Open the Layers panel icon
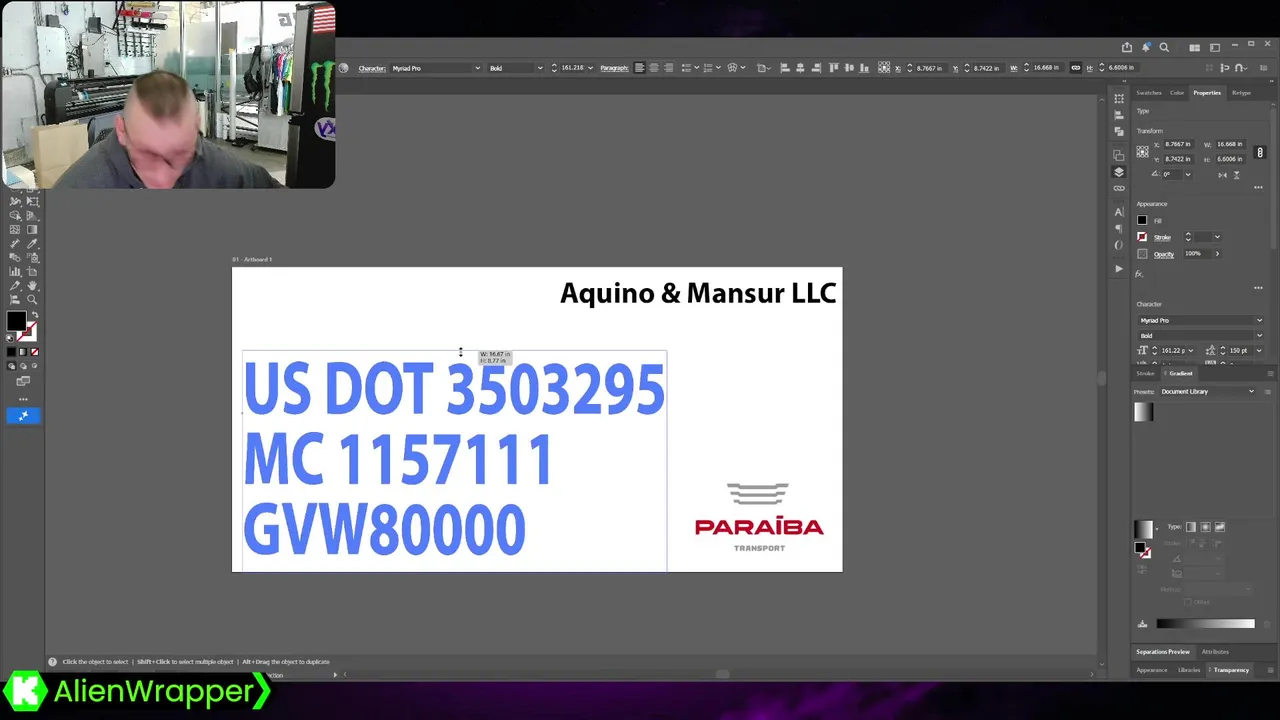The height and width of the screenshot is (720, 1280). [1119, 172]
